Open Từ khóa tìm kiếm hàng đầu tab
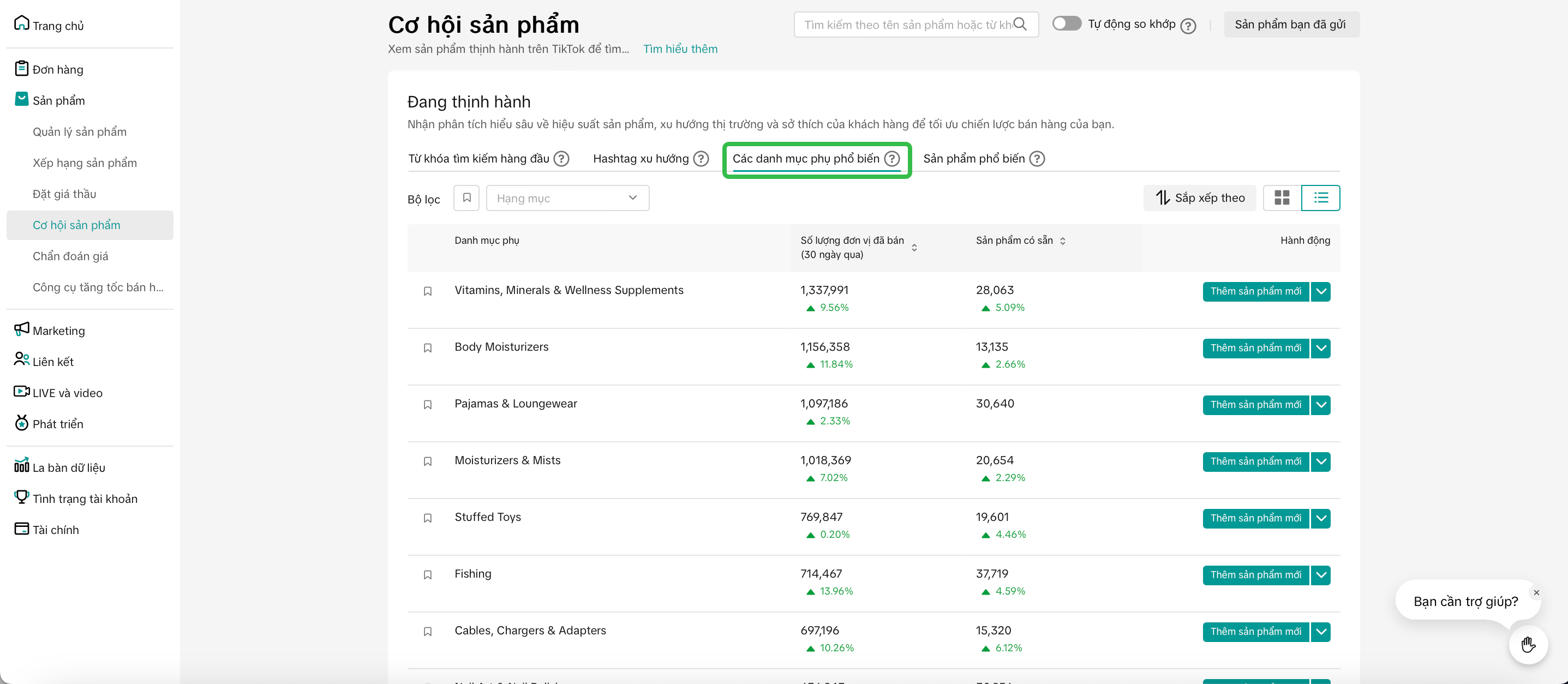The image size is (1568, 684). coord(478,159)
